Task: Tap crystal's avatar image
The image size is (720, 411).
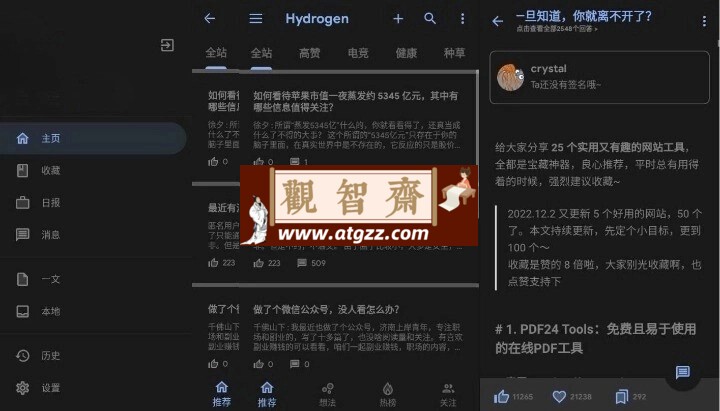Action: point(511,77)
